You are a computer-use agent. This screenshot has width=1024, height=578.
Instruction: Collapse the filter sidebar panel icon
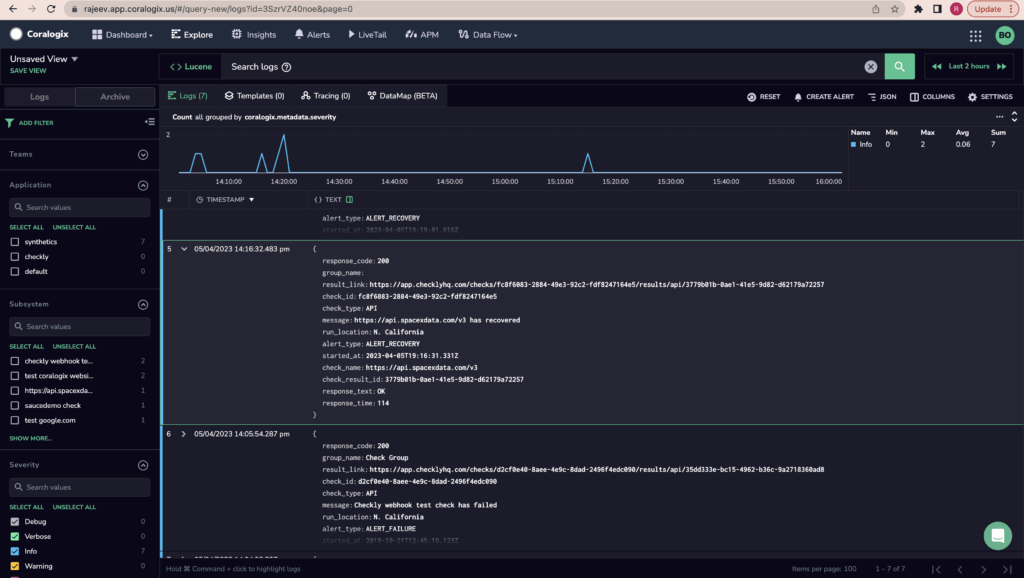coord(150,121)
